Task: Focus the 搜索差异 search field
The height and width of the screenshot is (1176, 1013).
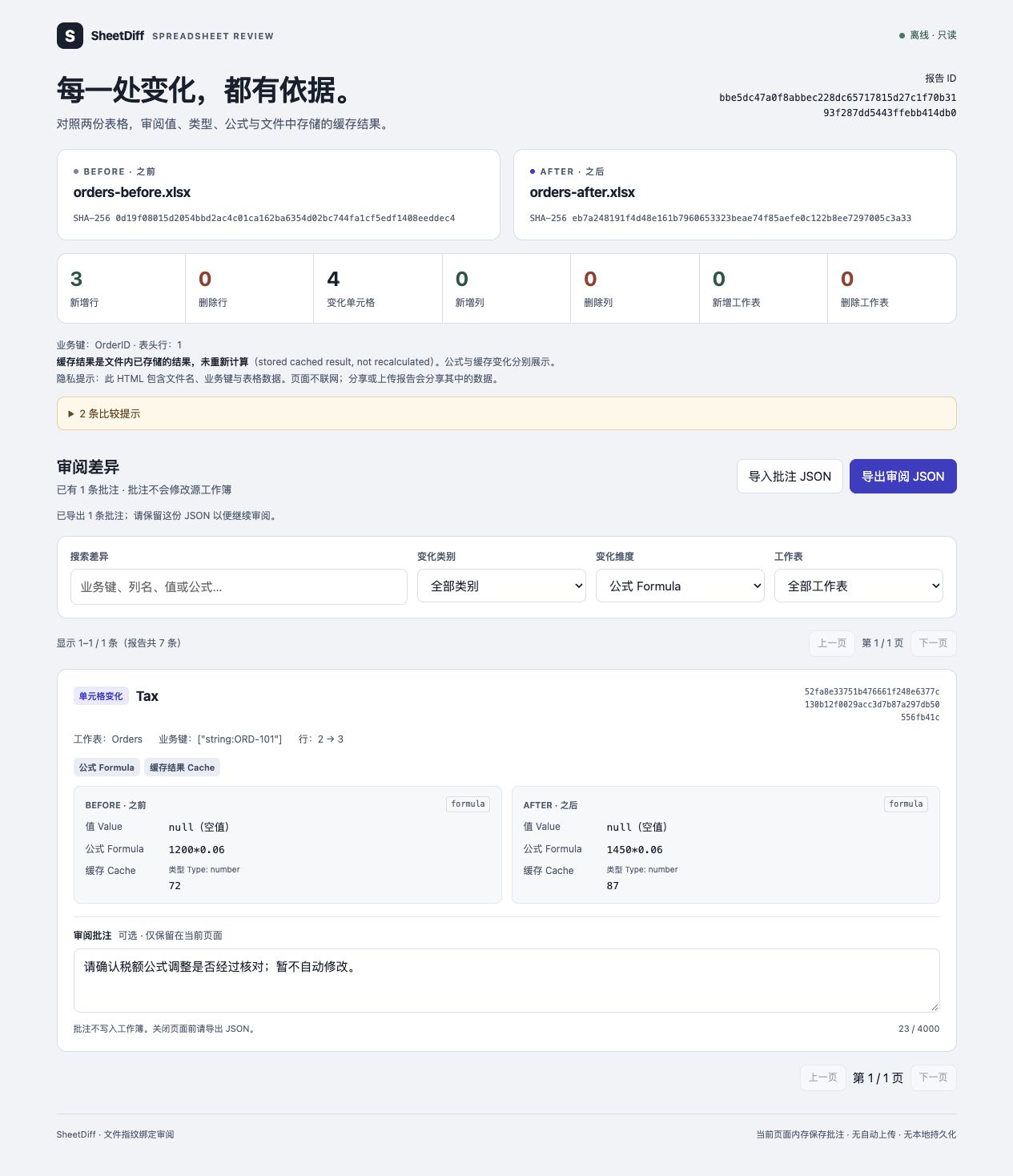Action: coord(239,586)
